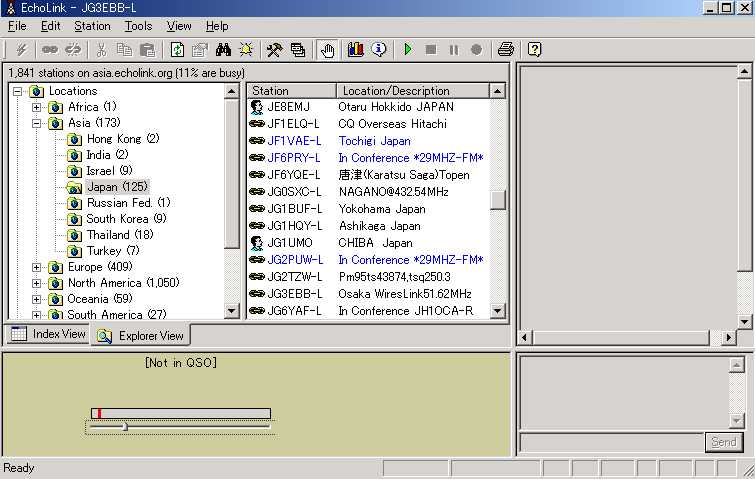Switch to the Index View tab
The width and height of the screenshot is (755, 479).
coord(48,334)
